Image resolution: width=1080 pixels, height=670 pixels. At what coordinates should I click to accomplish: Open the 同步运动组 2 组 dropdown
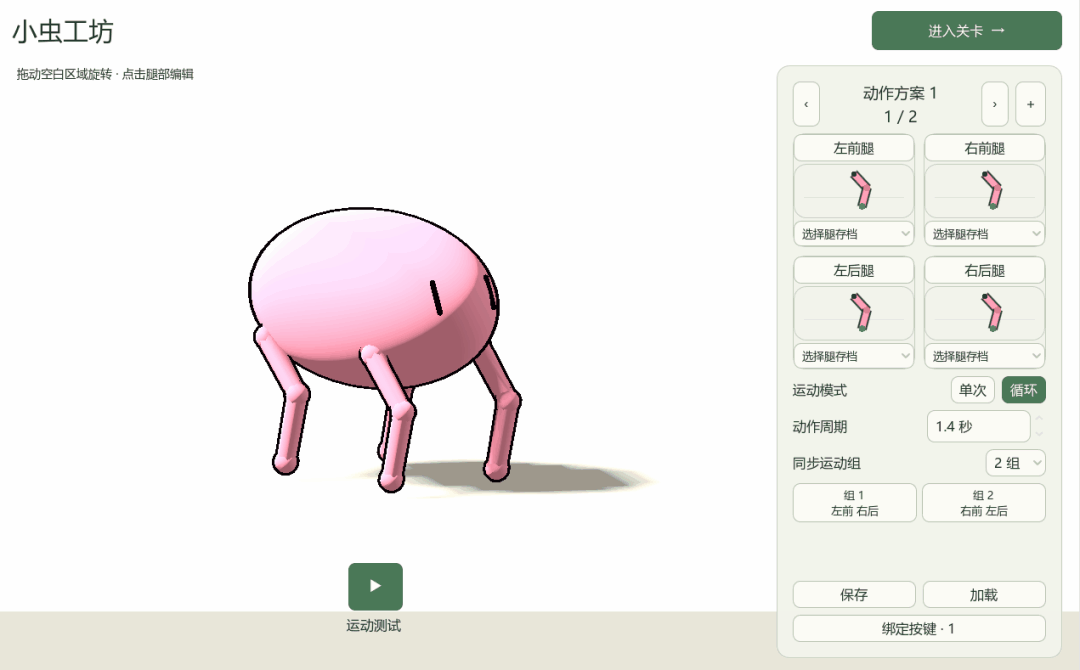pos(1015,463)
